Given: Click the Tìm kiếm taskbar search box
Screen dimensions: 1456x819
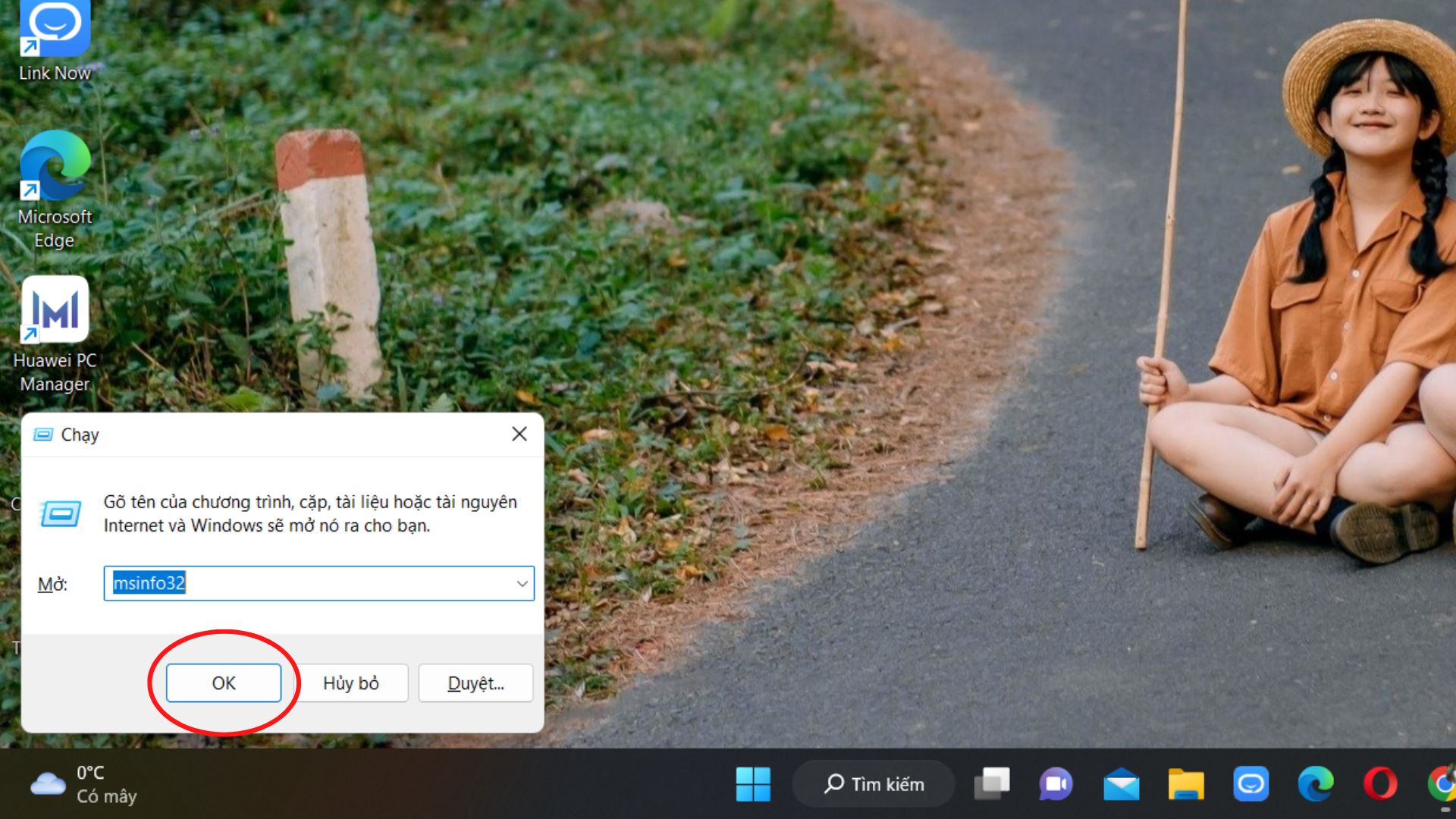Looking at the screenshot, I should (x=874, y=784).
